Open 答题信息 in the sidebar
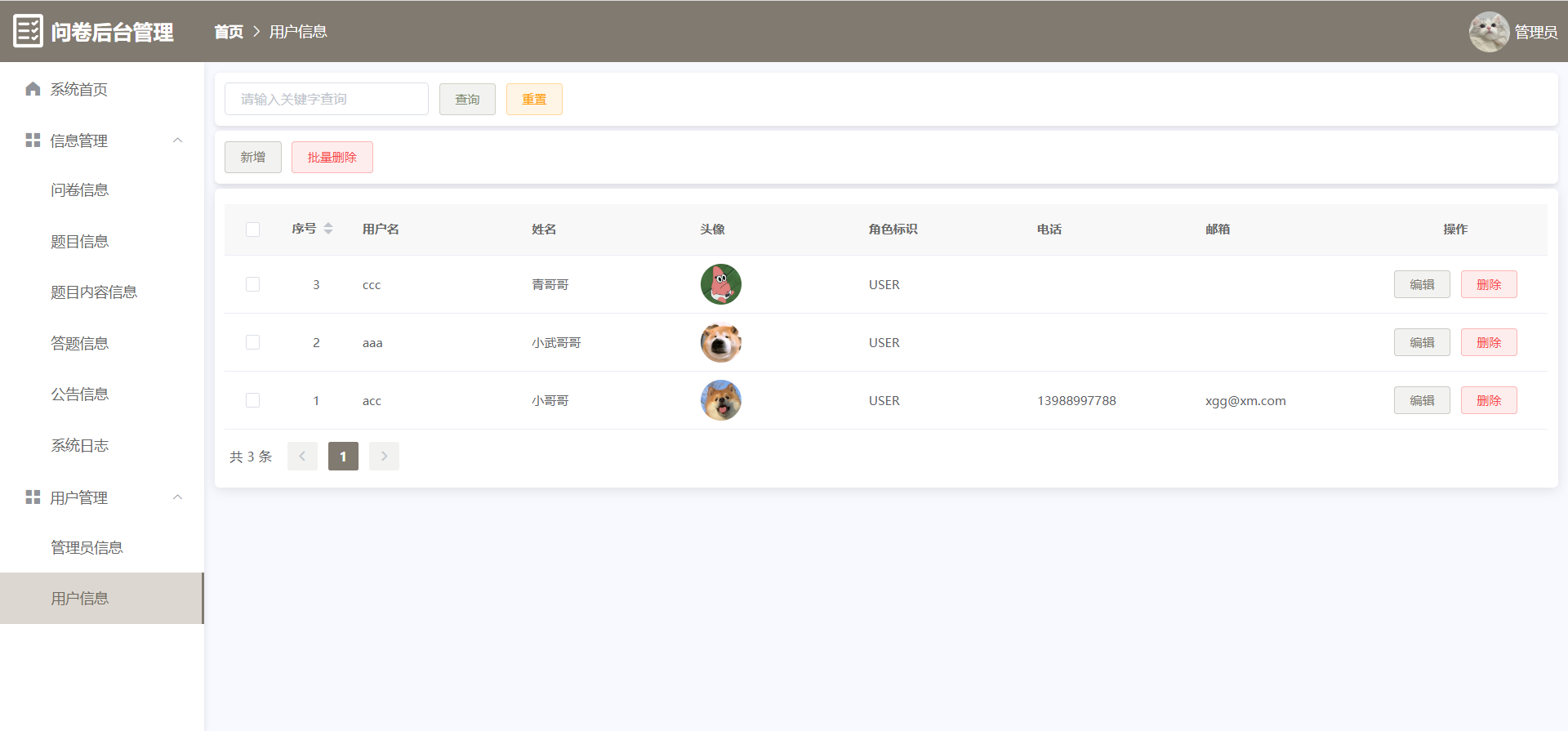The height and width of the screenshot is (731, 1568). click(102, 344)
